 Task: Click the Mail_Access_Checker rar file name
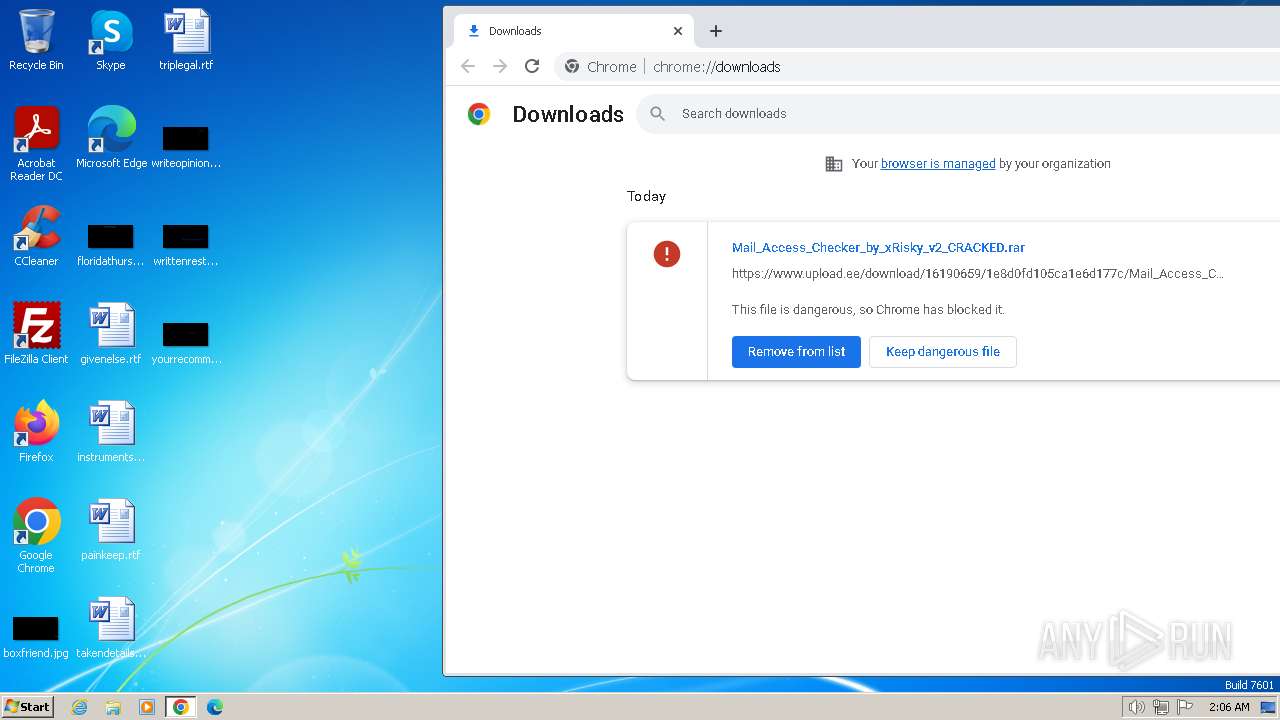(x=878, y=248)
